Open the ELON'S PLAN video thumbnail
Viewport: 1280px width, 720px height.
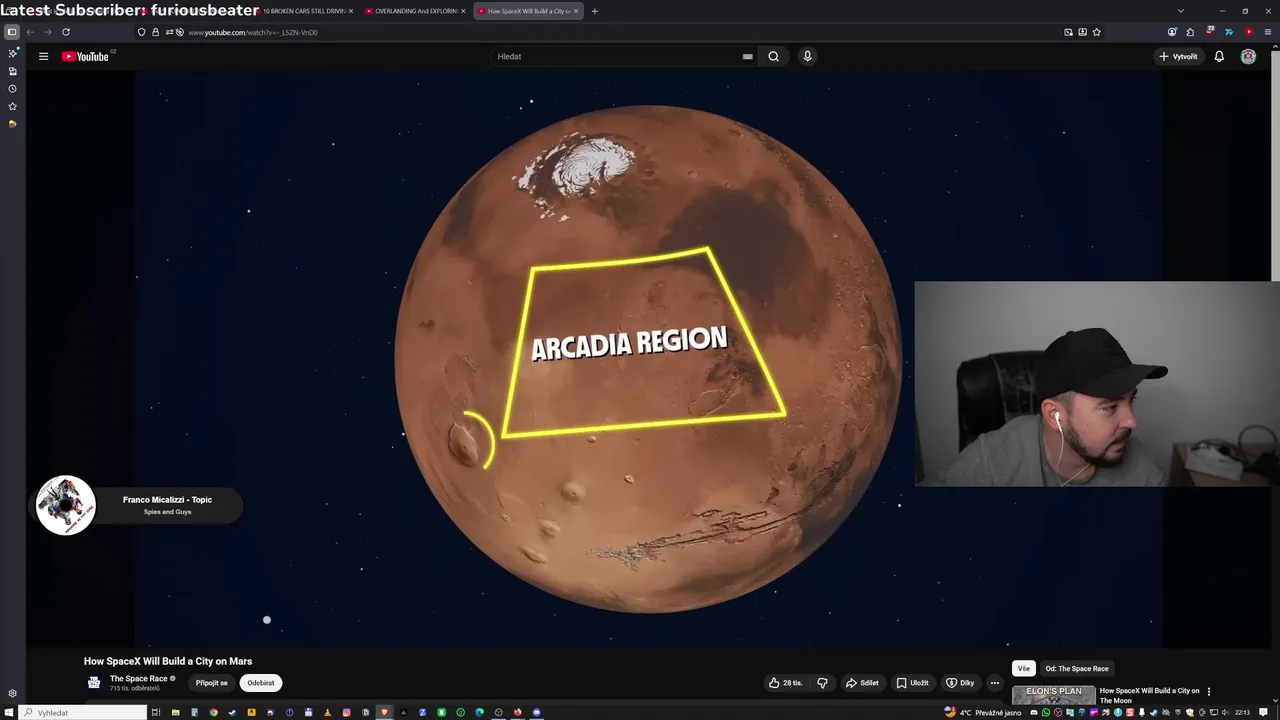[1054, 695]
